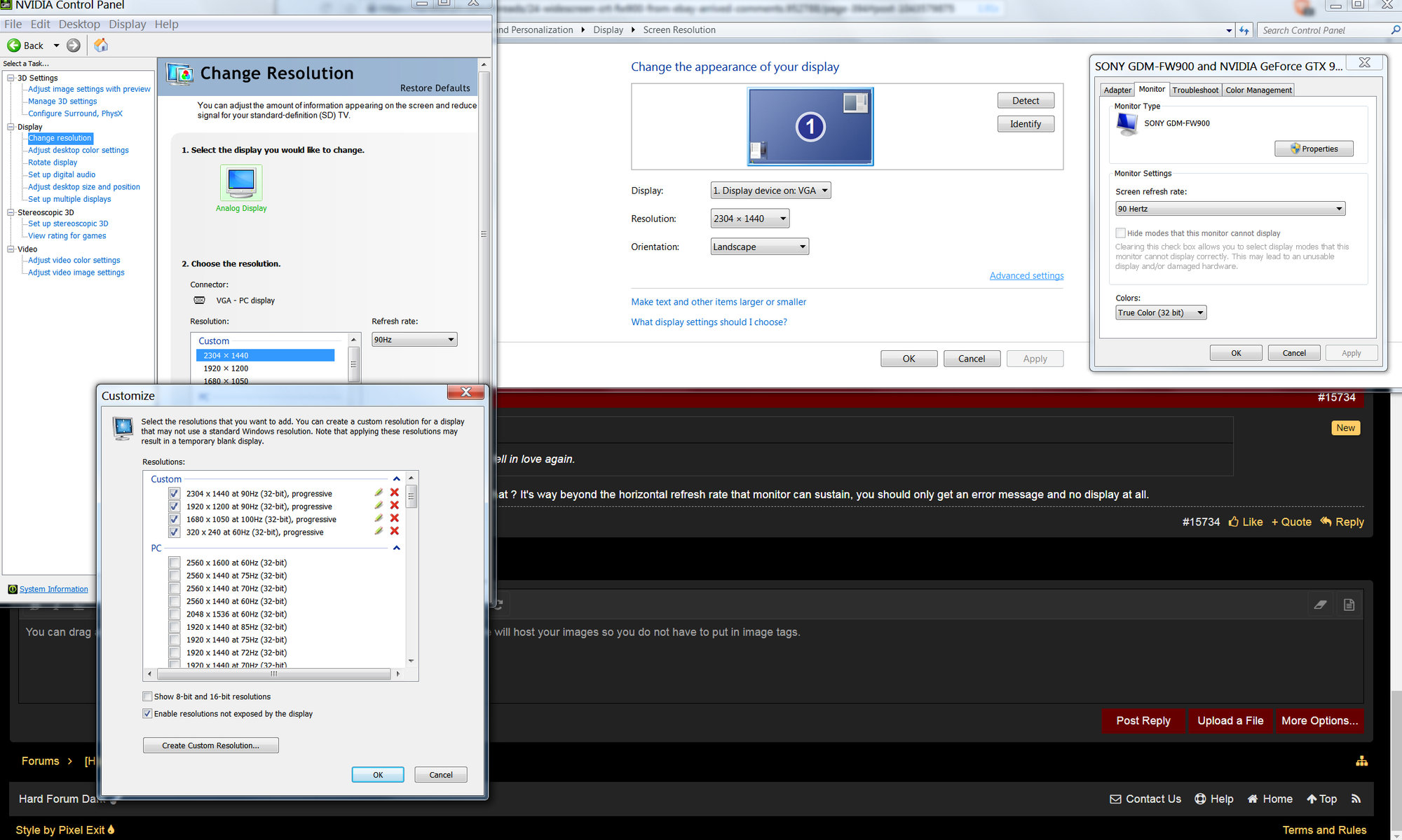Enable Show 8-bit and 16-bit resolutions
The image size is (1402, 840).
click(x=147, y=696)
